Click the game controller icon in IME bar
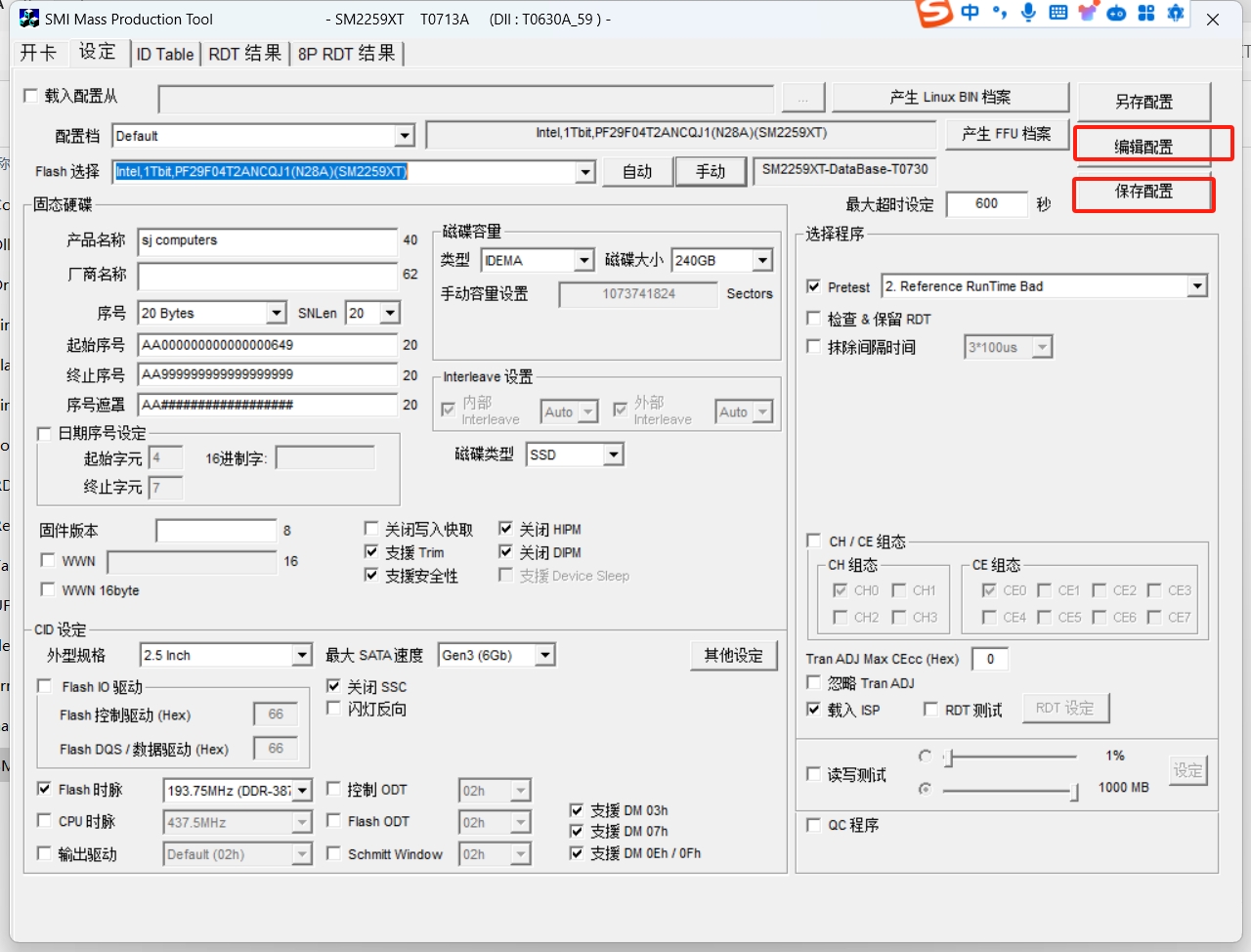 [1116, 13]
